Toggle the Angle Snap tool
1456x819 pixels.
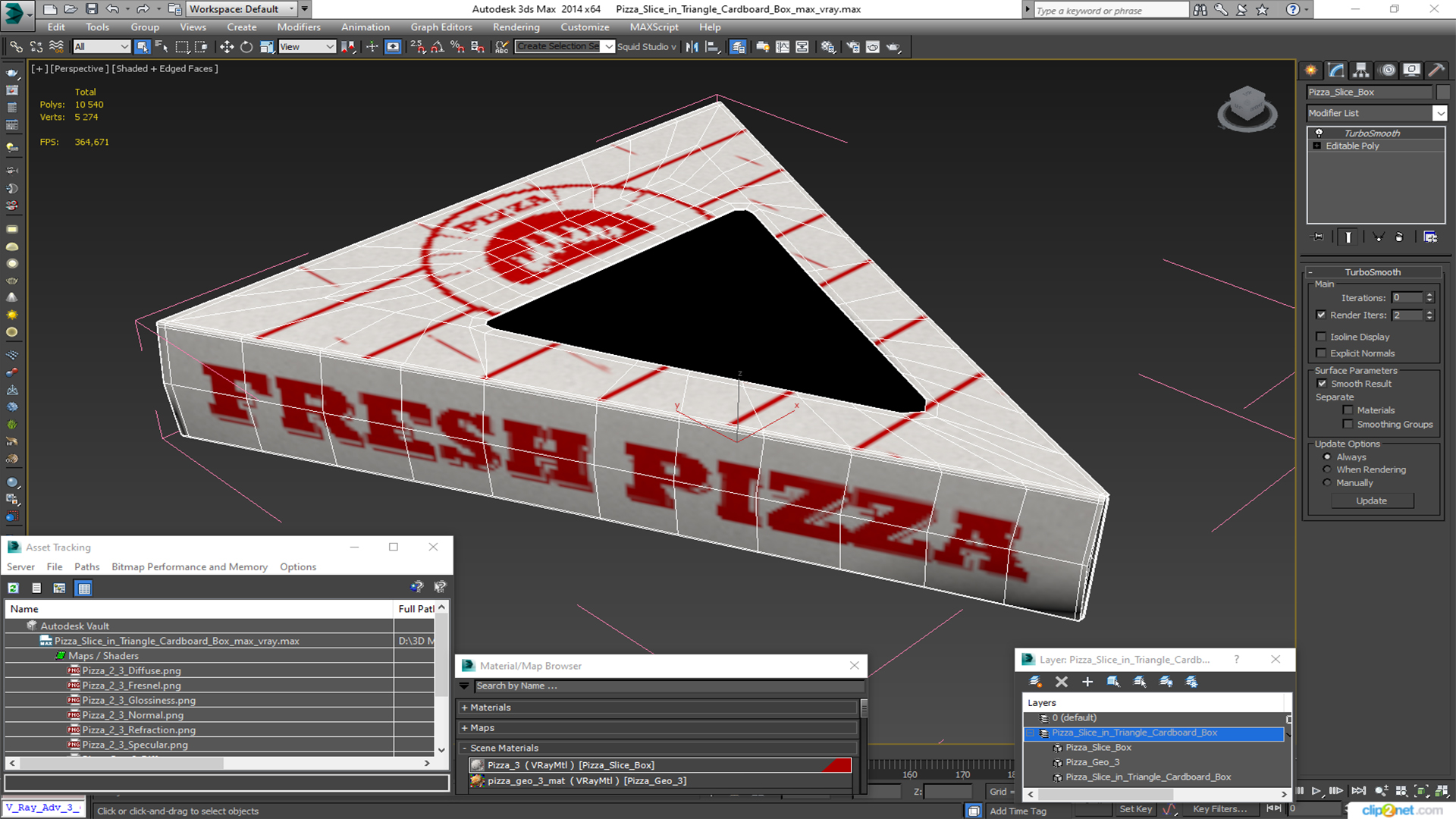tap(438, 47)
